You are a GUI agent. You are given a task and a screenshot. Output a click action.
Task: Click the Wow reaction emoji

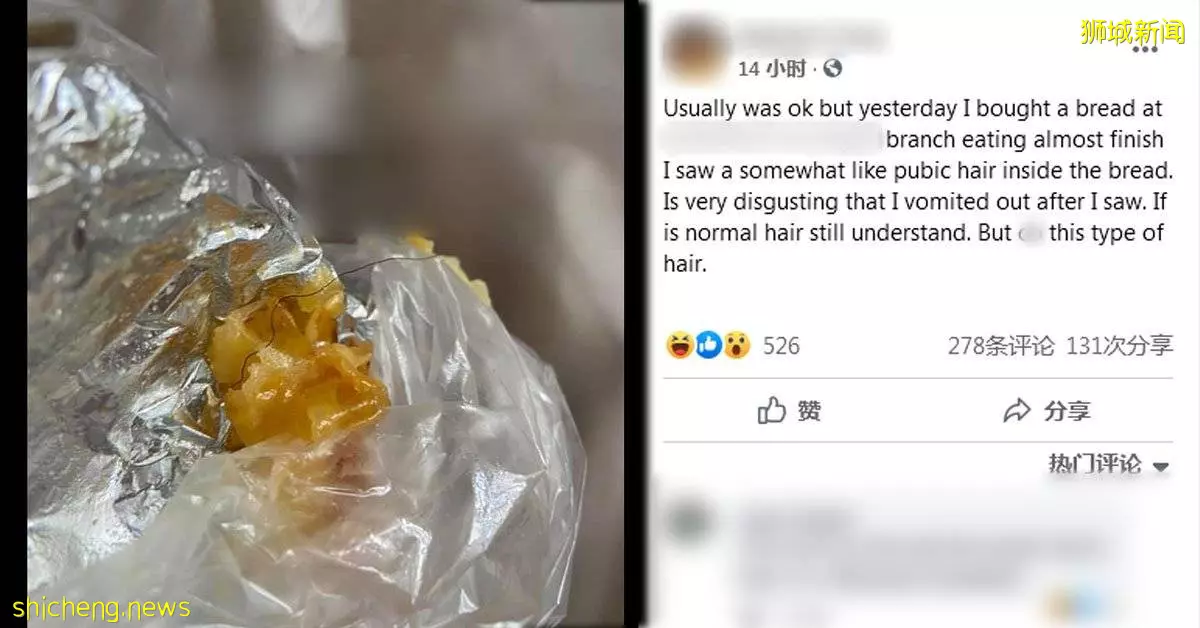tap(737, 346)
